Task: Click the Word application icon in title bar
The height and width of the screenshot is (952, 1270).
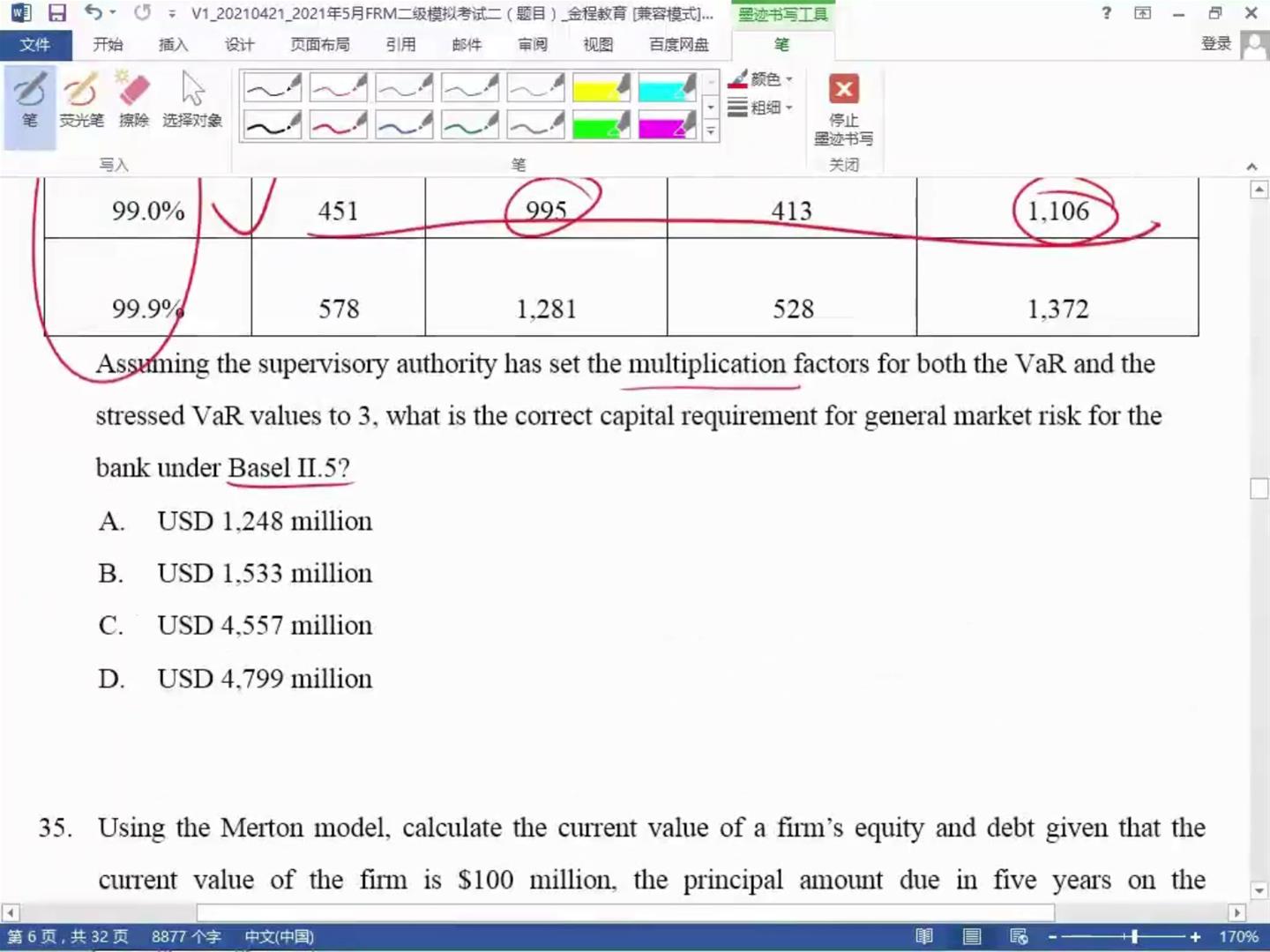Action: tap(20, 13)
